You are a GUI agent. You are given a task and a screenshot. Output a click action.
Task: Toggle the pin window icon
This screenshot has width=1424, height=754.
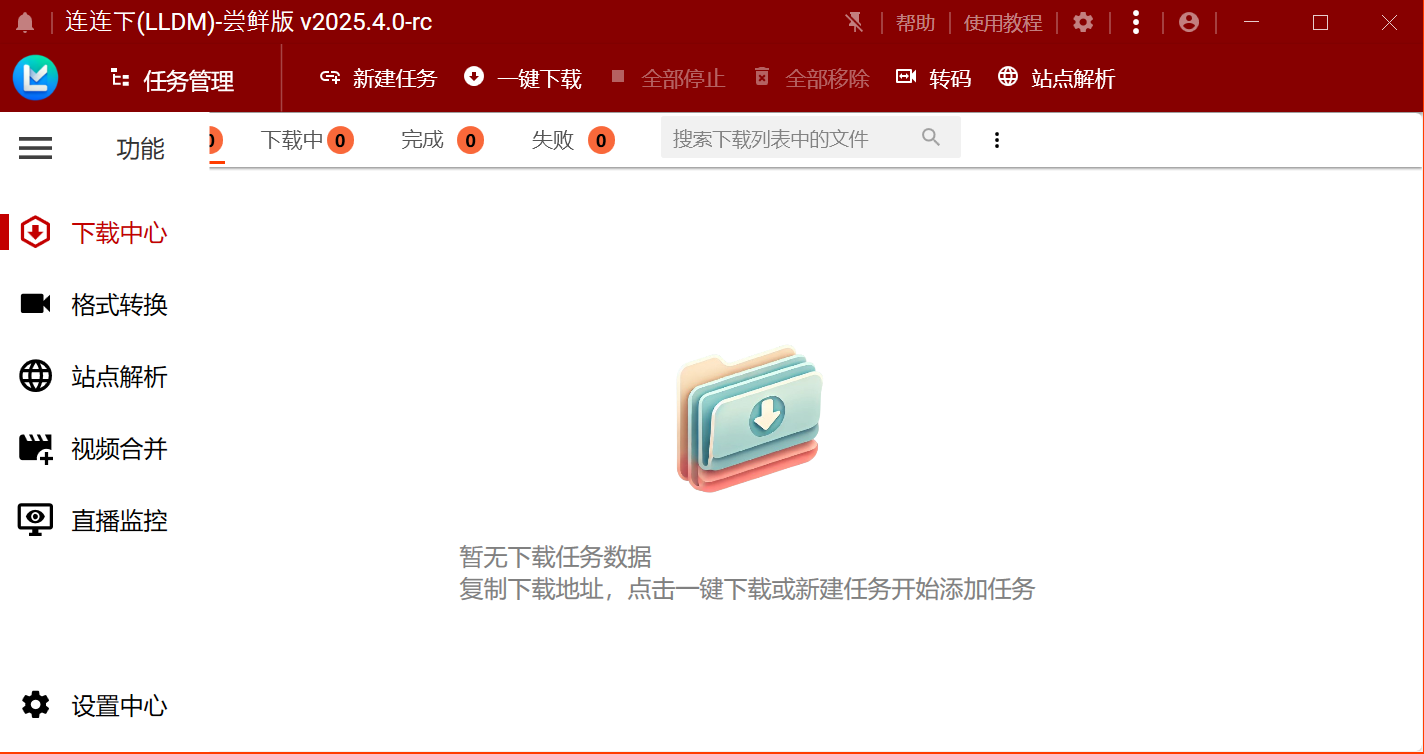tap(854, 22)
